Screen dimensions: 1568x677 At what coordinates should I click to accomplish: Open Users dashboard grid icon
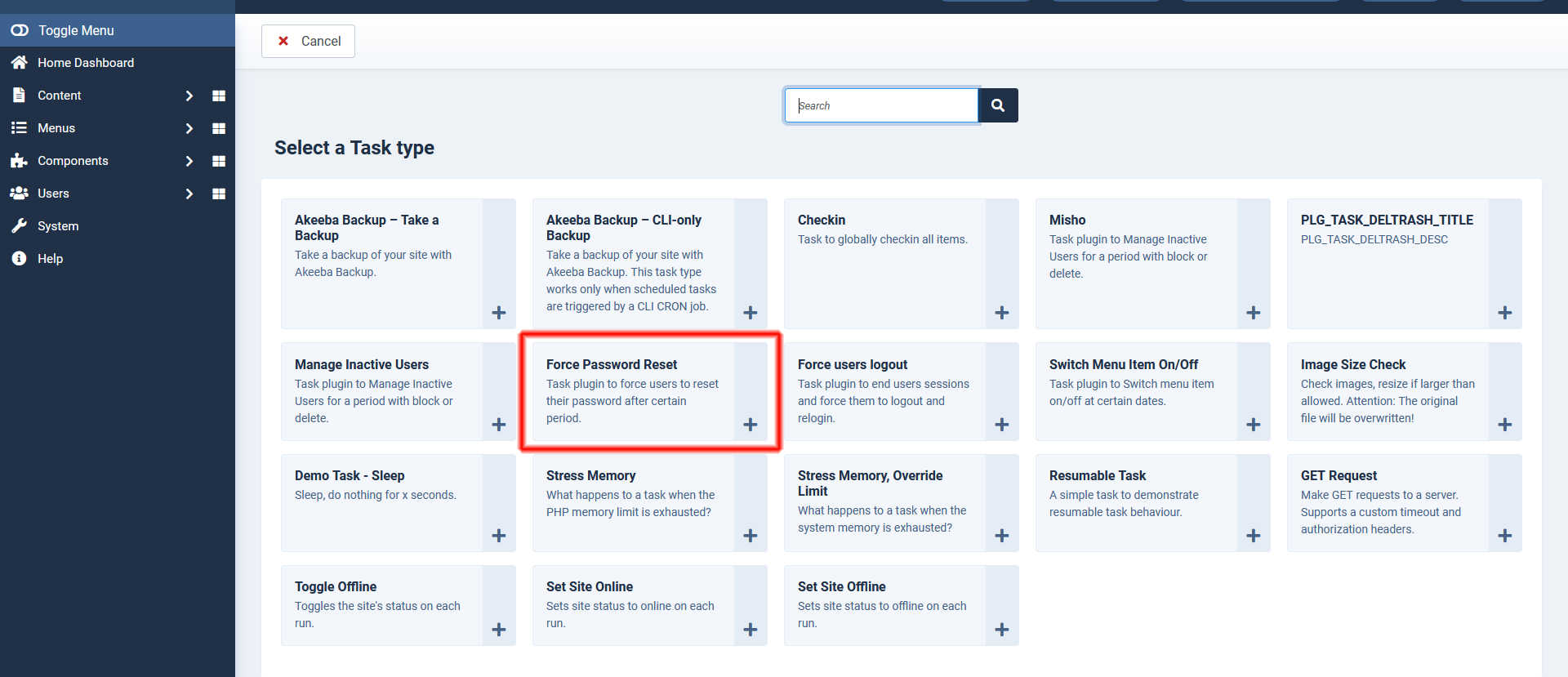(218, 194)
